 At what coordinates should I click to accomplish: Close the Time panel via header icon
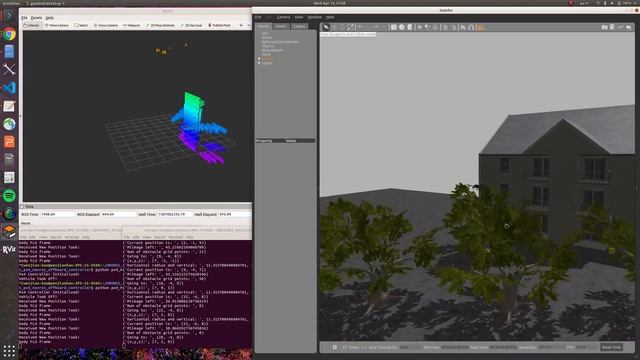coord(22,207)
